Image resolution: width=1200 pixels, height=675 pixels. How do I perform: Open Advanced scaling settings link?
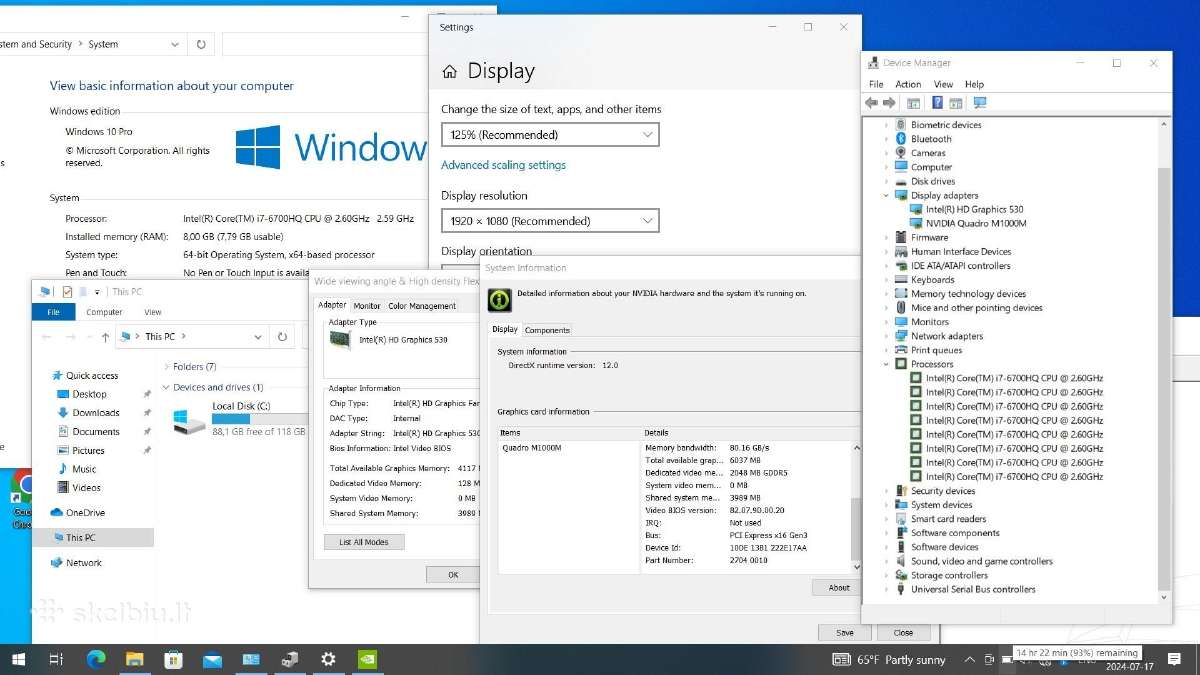pyautogui.click(x=503, y=165)
